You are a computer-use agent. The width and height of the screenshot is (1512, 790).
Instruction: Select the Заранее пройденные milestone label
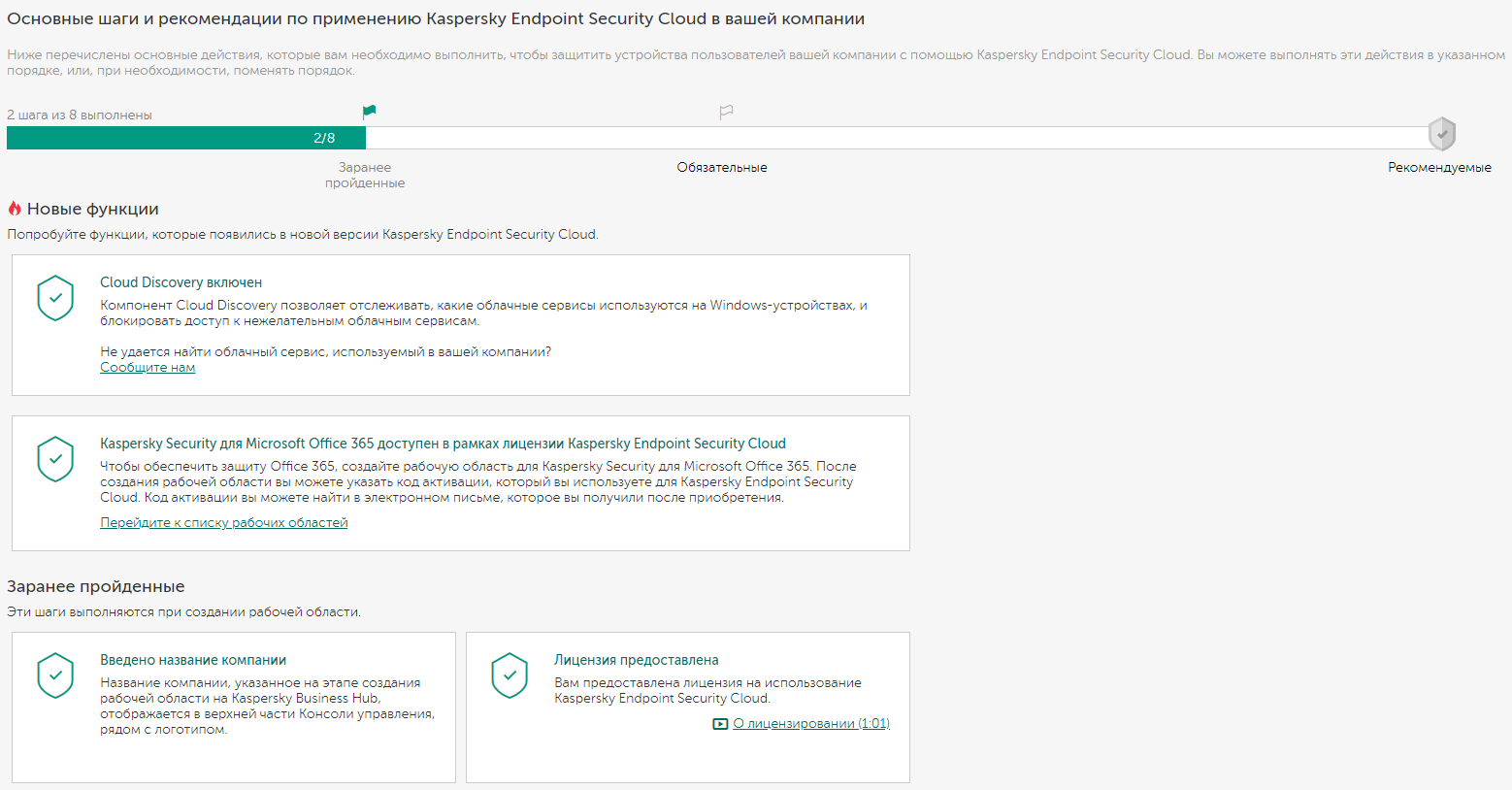click(365, 175)
